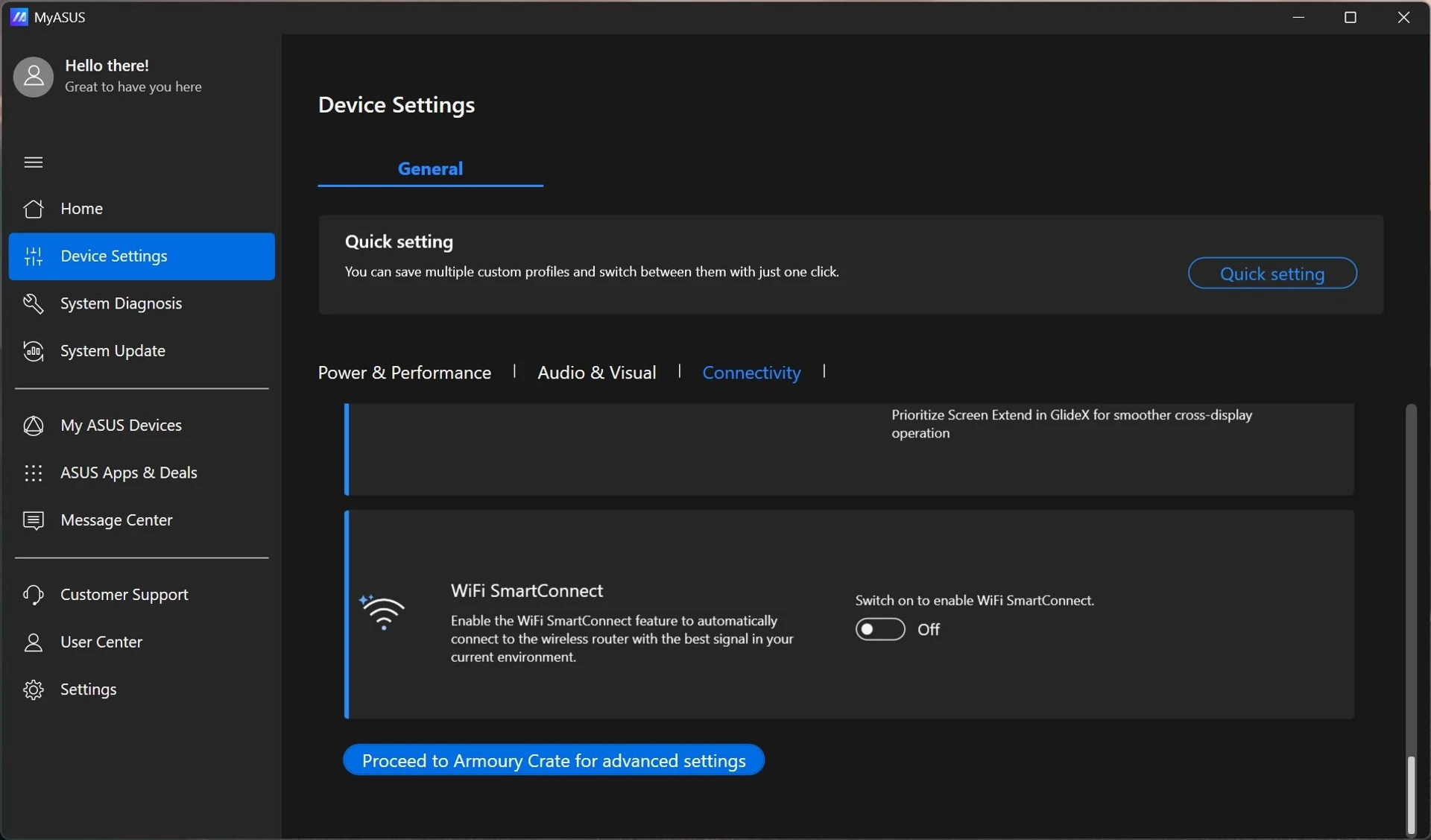Maximize the MyASUS window
Image resolution: width=1431 pixels, height=840 pixels.
pyautogui.click(x=1350, y=17)
